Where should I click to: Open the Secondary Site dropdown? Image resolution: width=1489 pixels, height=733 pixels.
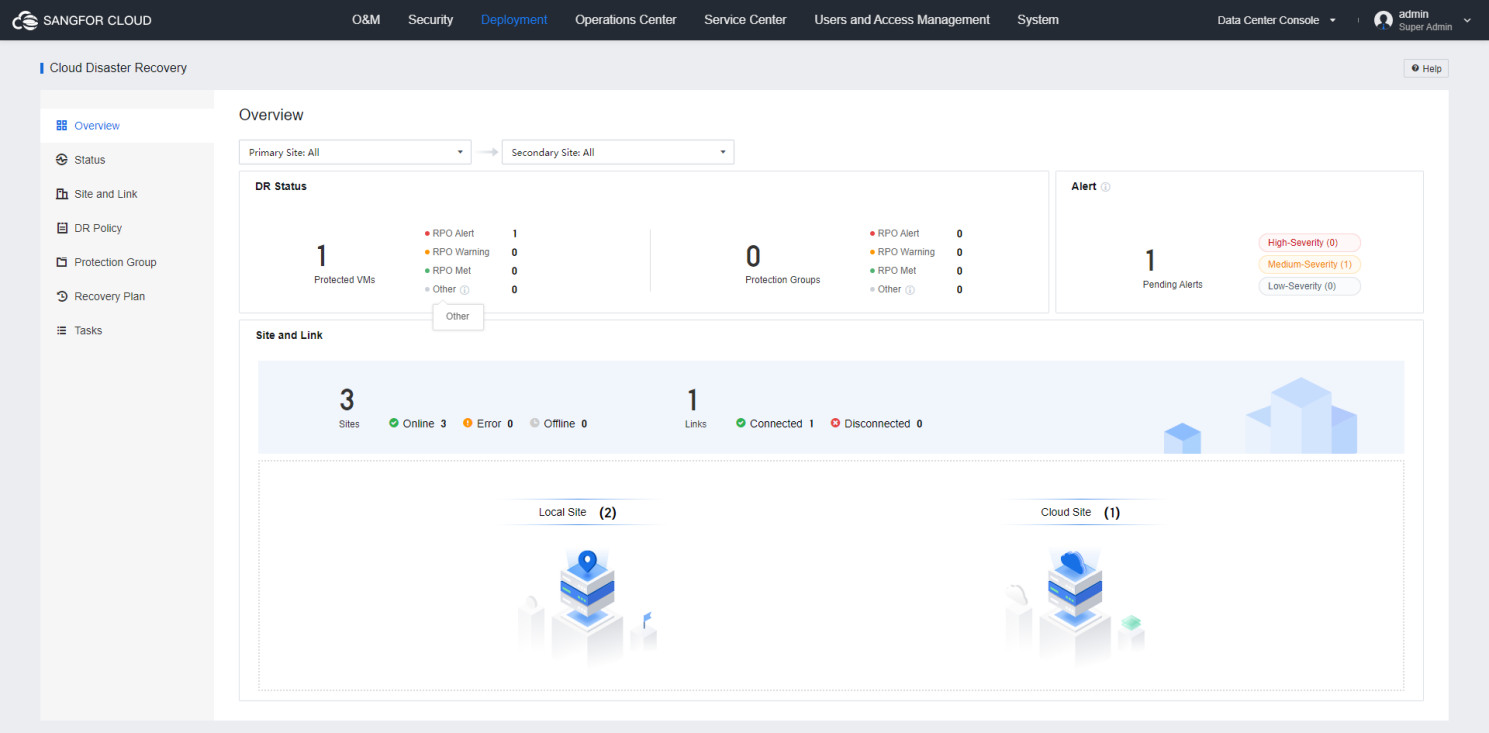pyautogui.click(x=618, y=152)
